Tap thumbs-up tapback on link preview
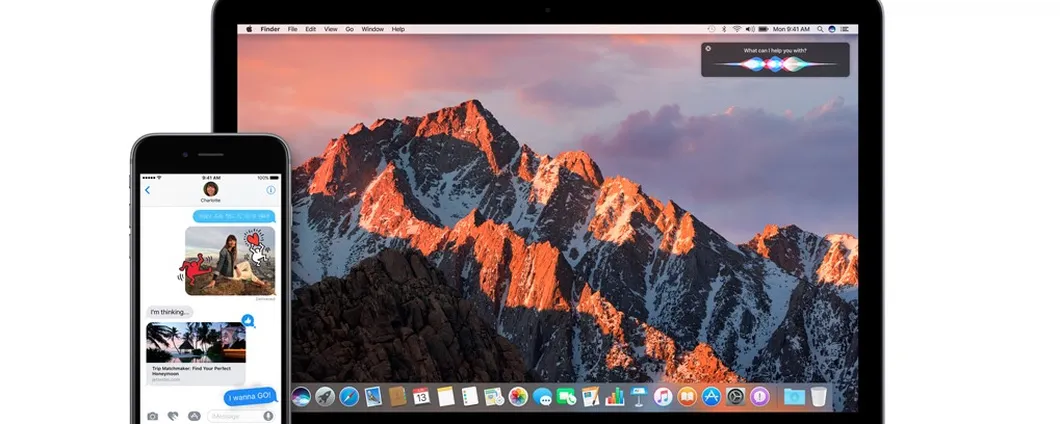 (x=248, y=320)
